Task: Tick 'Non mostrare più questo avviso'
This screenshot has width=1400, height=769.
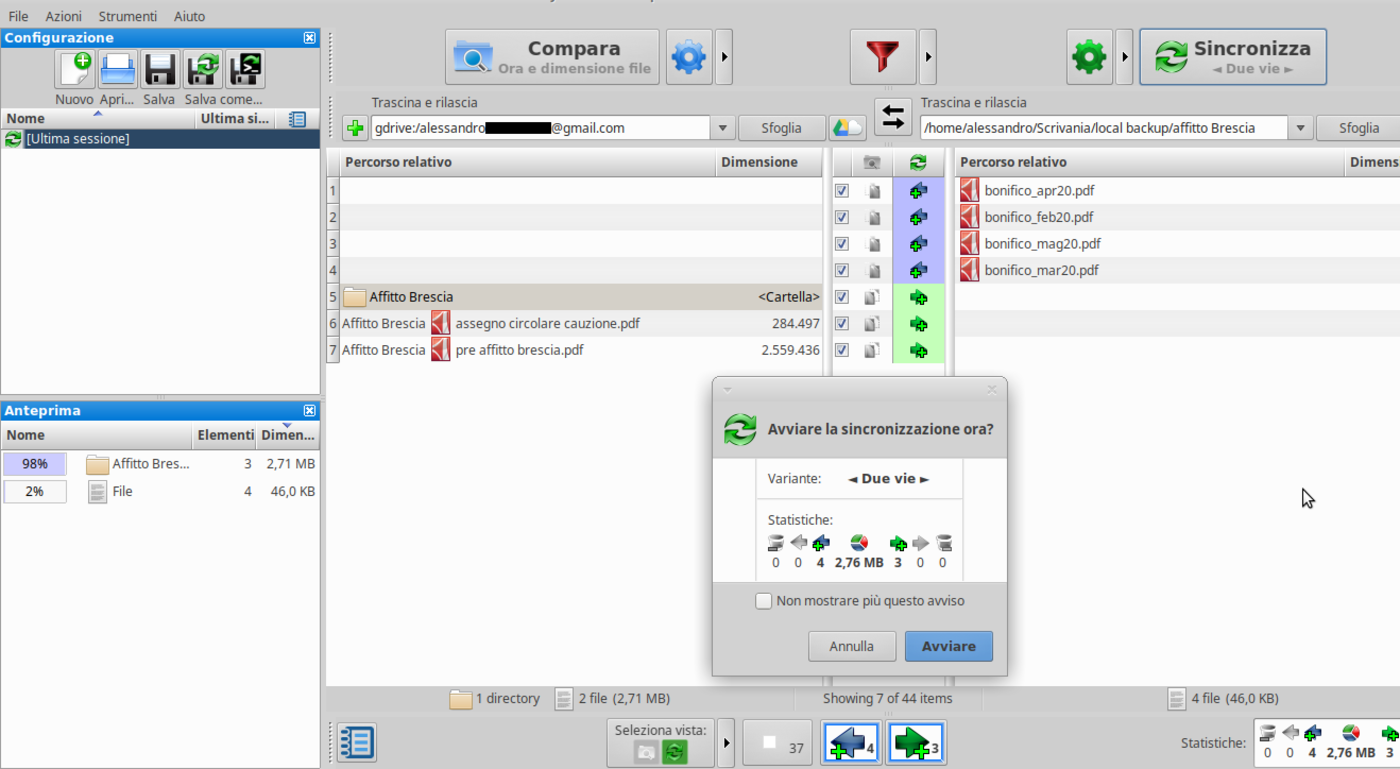Action: pos(764,601)
